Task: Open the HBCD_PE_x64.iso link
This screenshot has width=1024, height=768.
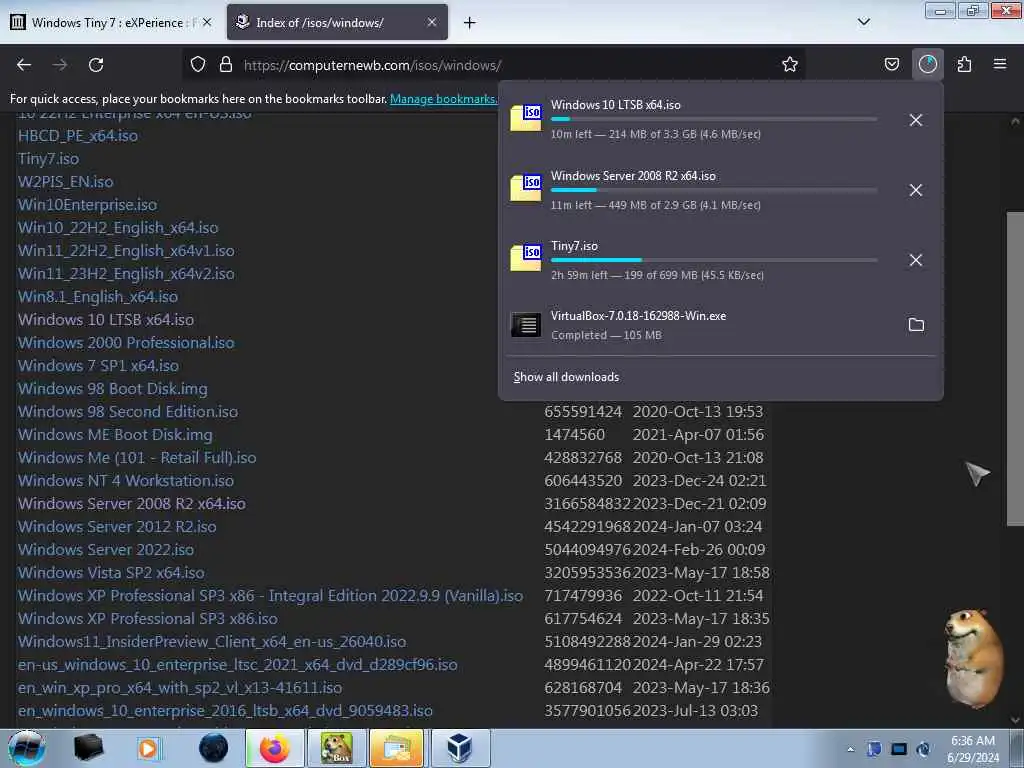Action: (x=78, y=136)
